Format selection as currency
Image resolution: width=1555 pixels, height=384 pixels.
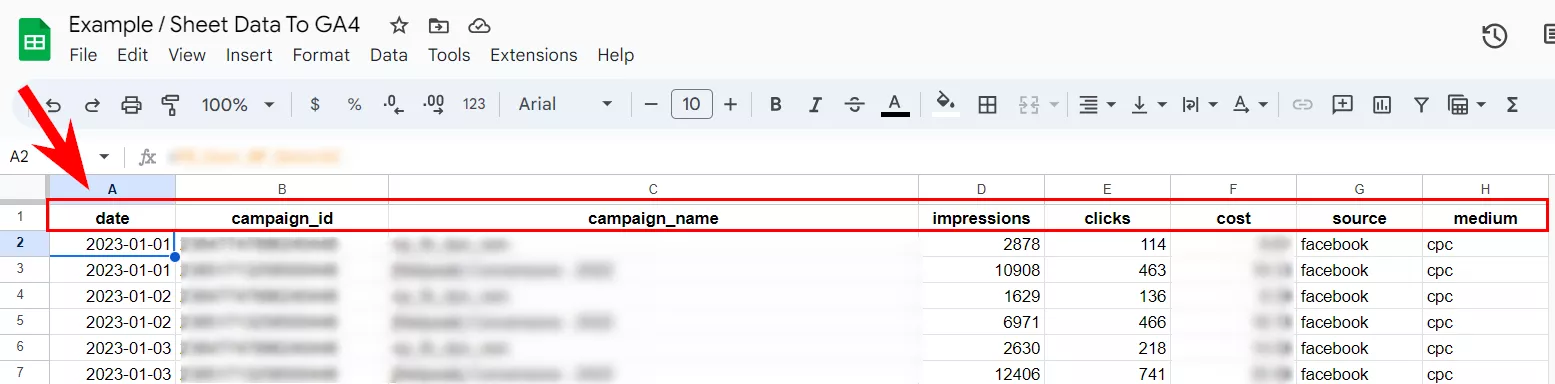316,104
